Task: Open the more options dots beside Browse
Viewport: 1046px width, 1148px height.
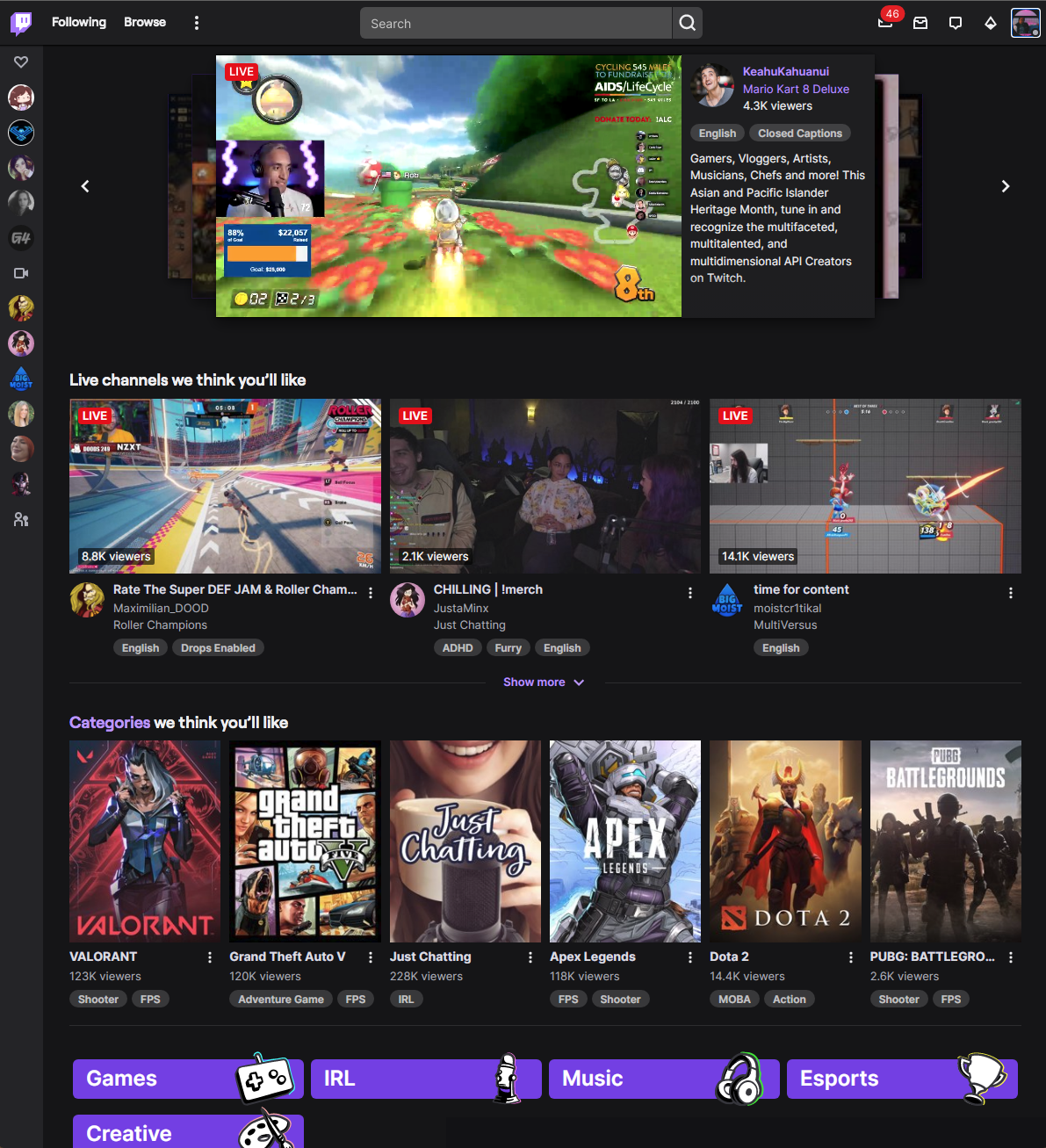Action: click(197, 23)
